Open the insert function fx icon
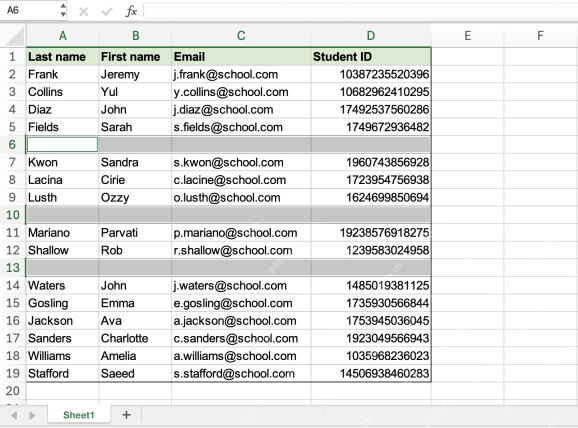Image resolution: width=578 pixels, height=428 pixels. (131, 11)
